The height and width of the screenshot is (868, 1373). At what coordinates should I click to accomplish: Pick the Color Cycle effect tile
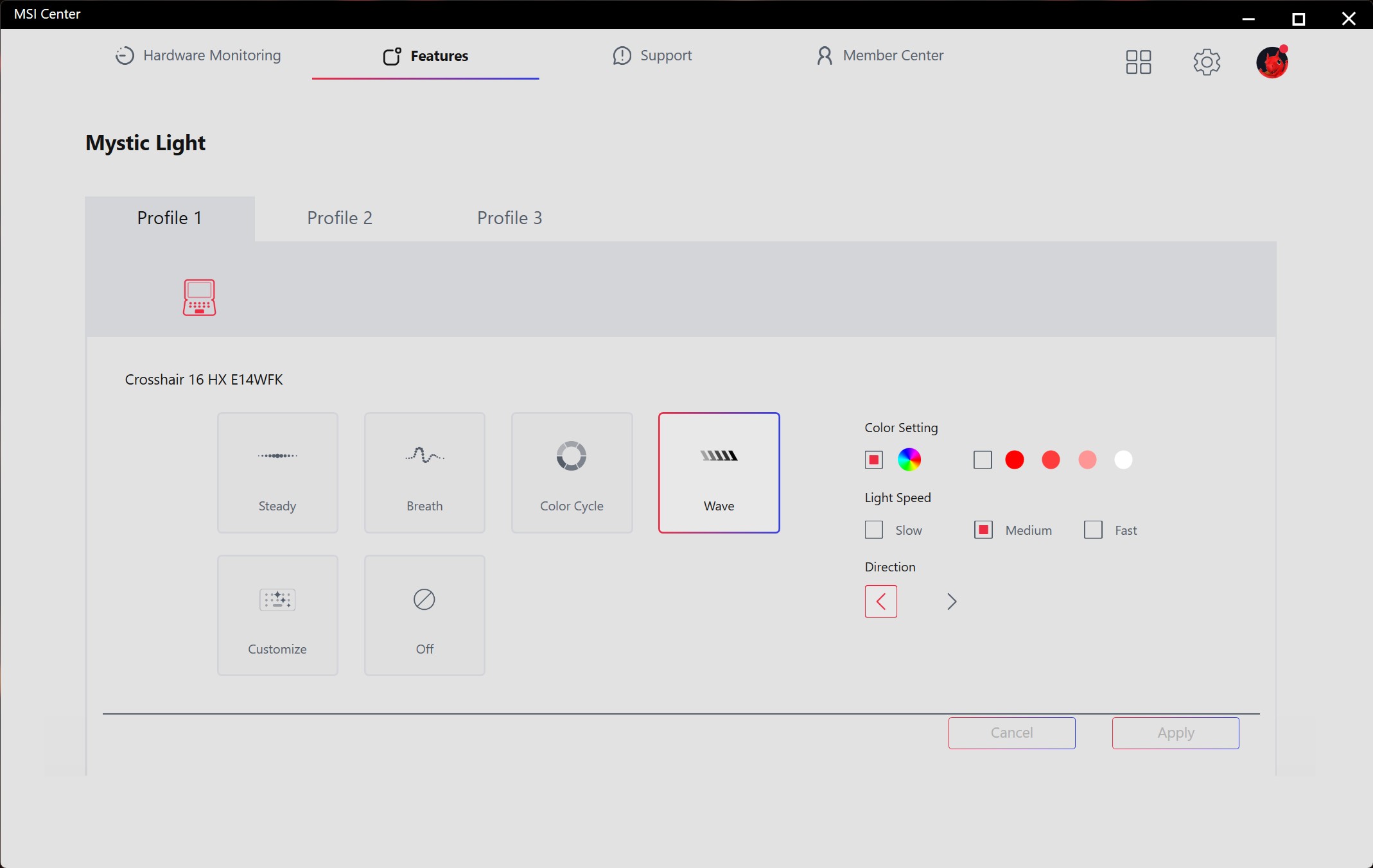572,473
